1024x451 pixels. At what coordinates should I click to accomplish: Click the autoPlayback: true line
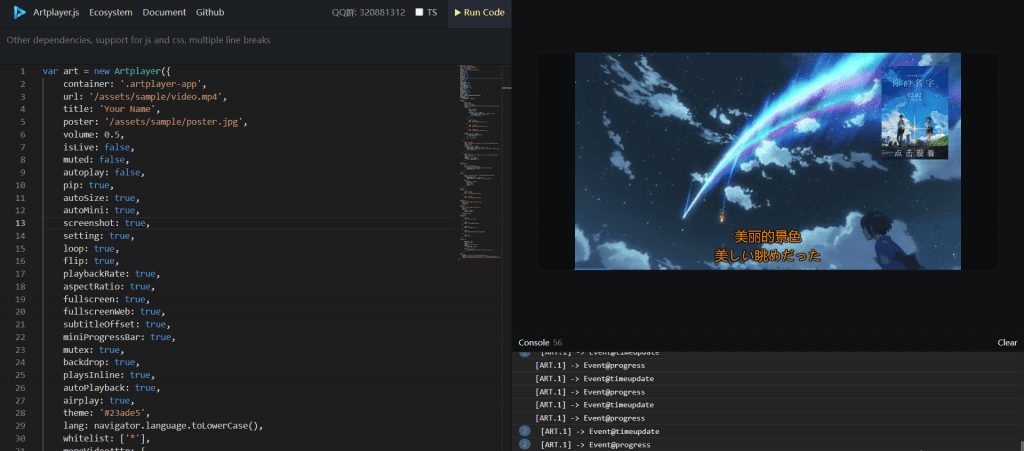point(112,388)
